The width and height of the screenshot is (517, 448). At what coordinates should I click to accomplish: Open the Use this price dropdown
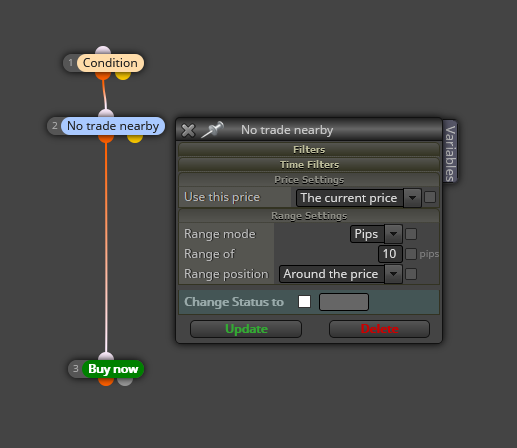pos(358,198)
